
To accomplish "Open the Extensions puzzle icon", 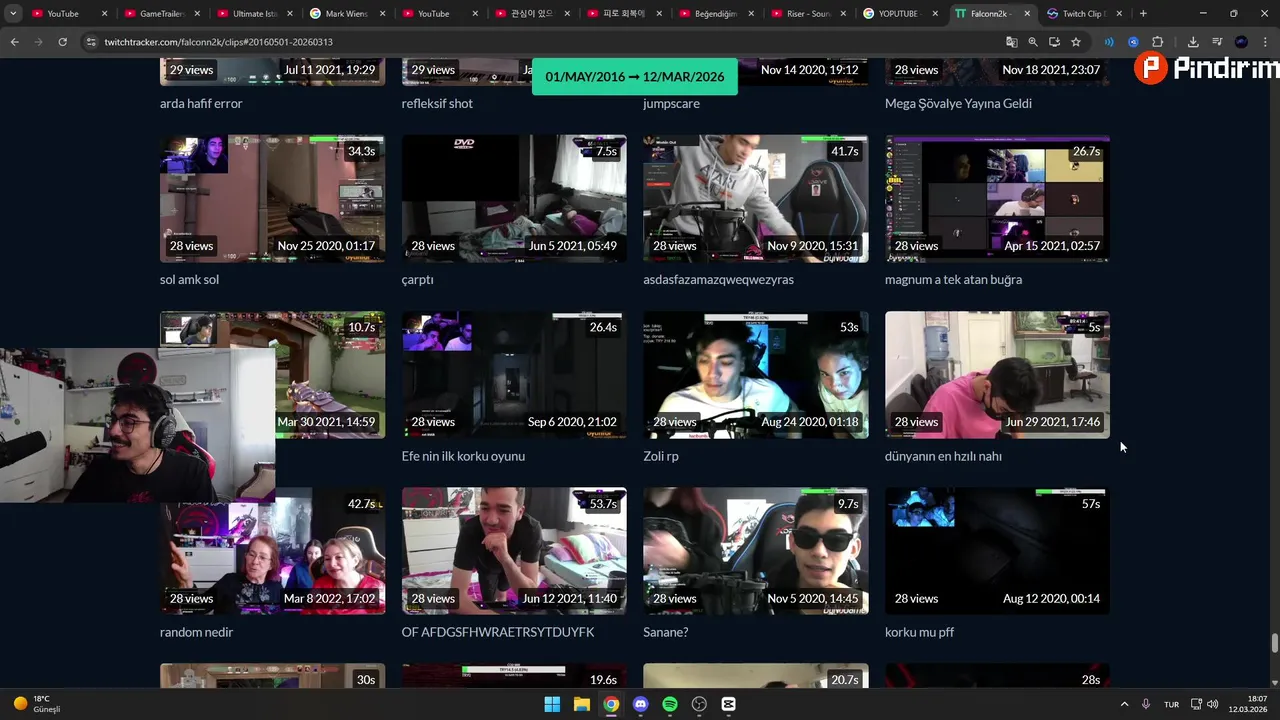I will pos(1157,42).
